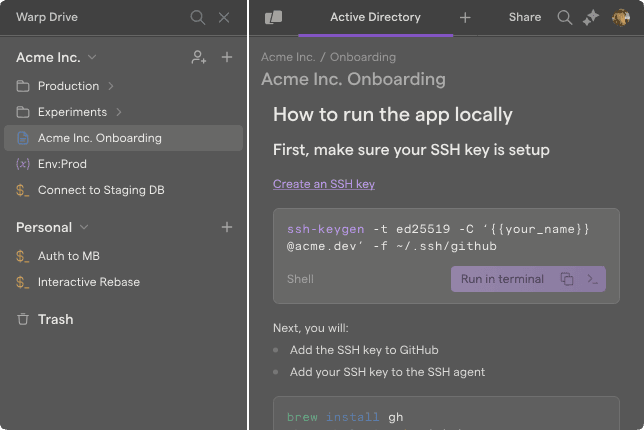Click the trash can icon

coord(23,319)
